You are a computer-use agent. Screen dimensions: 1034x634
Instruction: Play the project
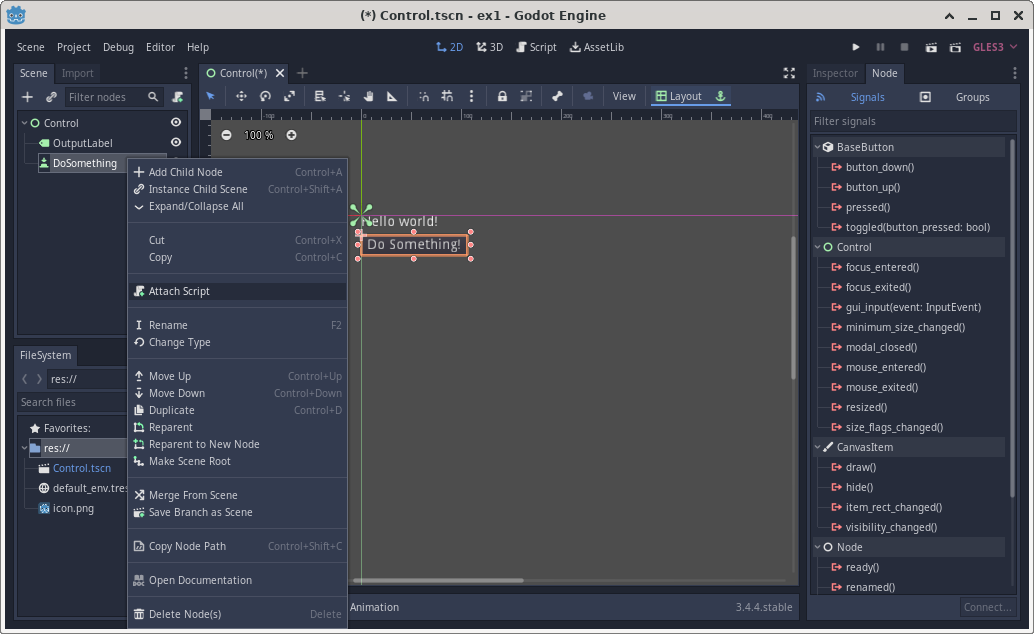[x=855, y=47]
